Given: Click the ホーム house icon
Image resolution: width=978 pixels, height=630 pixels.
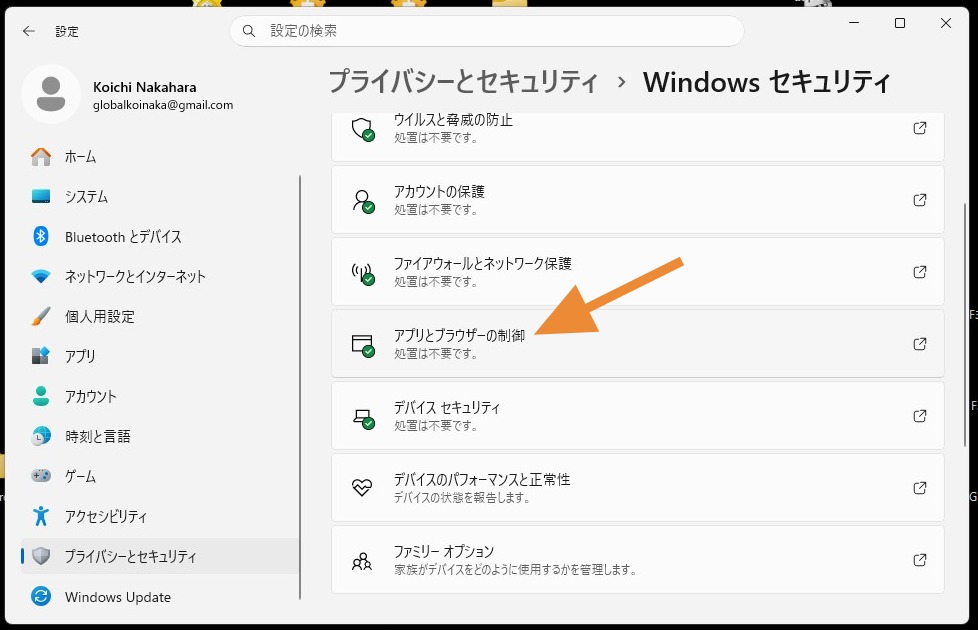Looking at the screenshot, I should [x=41, y=157].
